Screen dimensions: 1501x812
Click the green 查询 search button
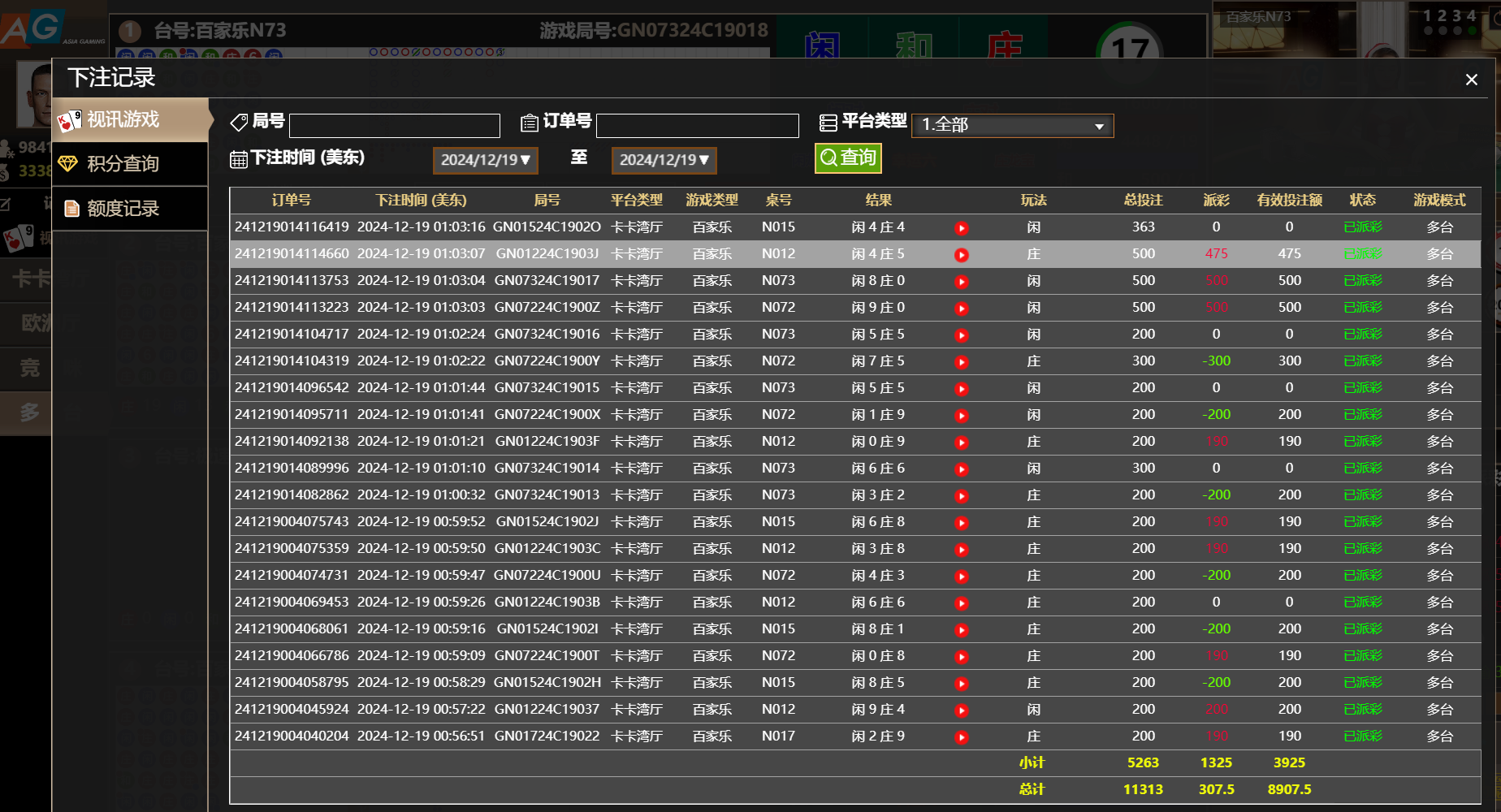pos(848,158)
